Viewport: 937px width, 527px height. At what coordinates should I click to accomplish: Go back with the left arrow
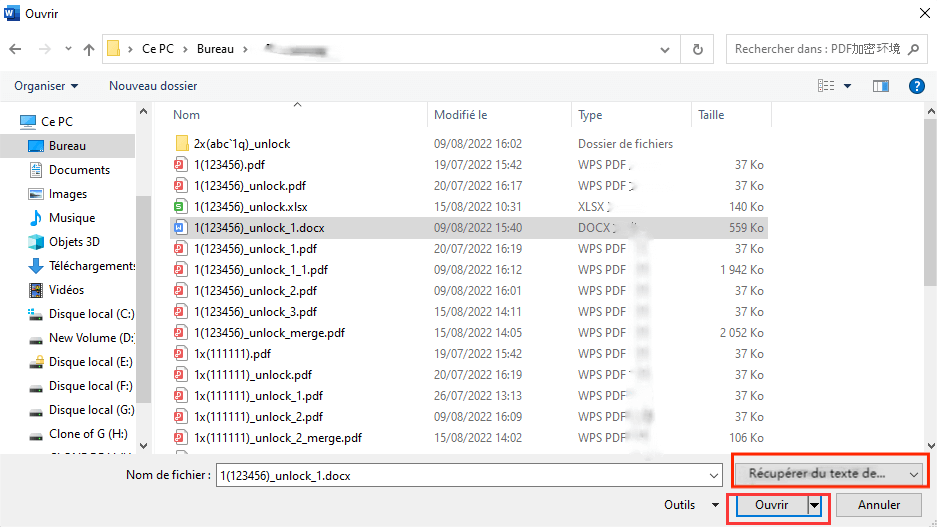click(x=16, y=49)
